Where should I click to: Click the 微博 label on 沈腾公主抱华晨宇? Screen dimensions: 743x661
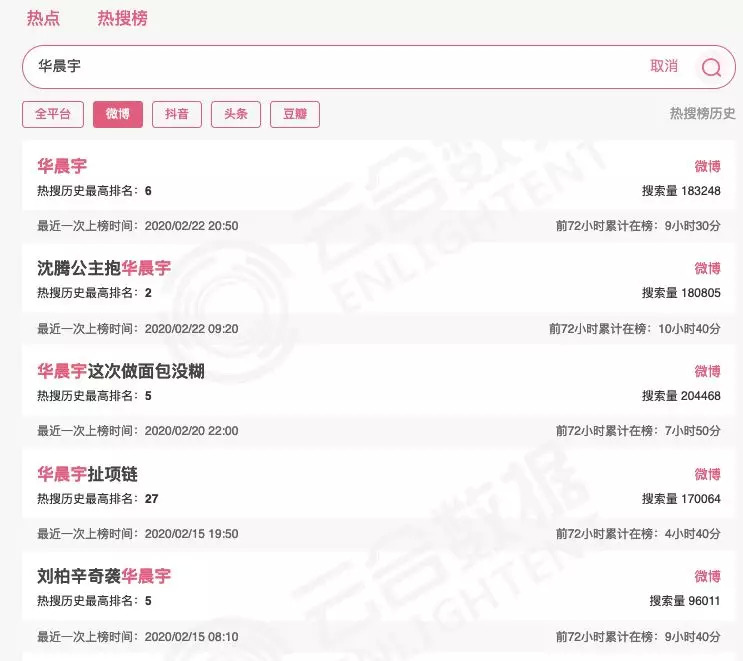click(x=707, y=269)
